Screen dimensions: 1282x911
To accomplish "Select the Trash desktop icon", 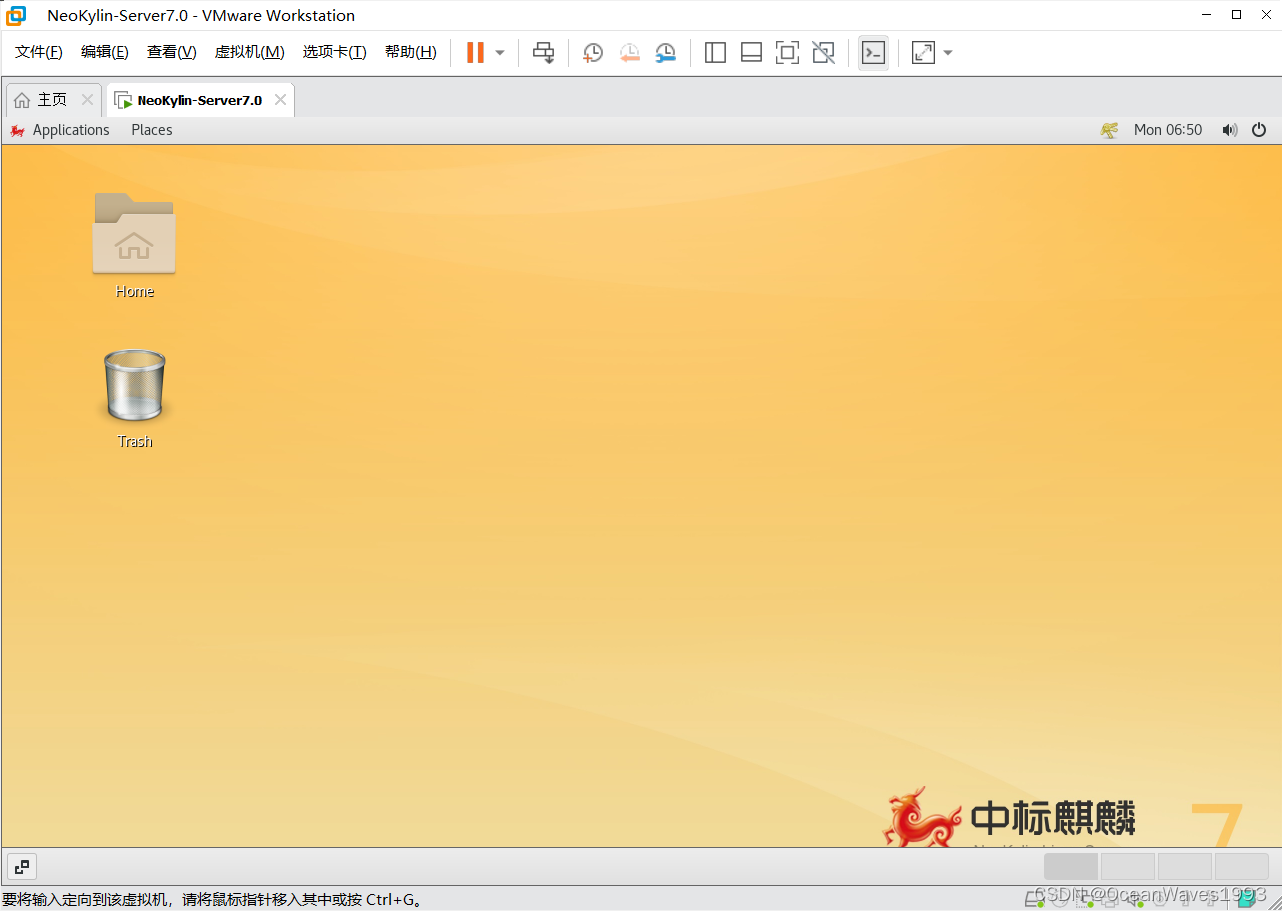I will point(134,398).
